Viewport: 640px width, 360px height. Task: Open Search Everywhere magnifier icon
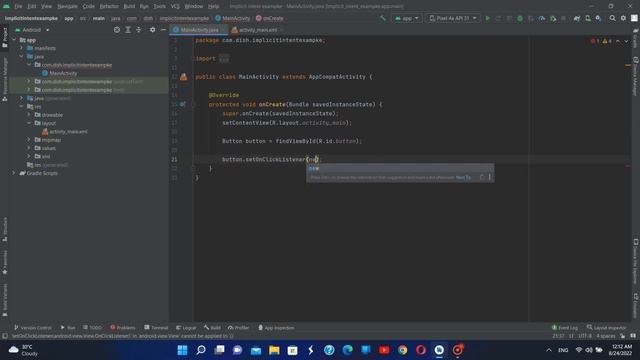click(612, 18)
